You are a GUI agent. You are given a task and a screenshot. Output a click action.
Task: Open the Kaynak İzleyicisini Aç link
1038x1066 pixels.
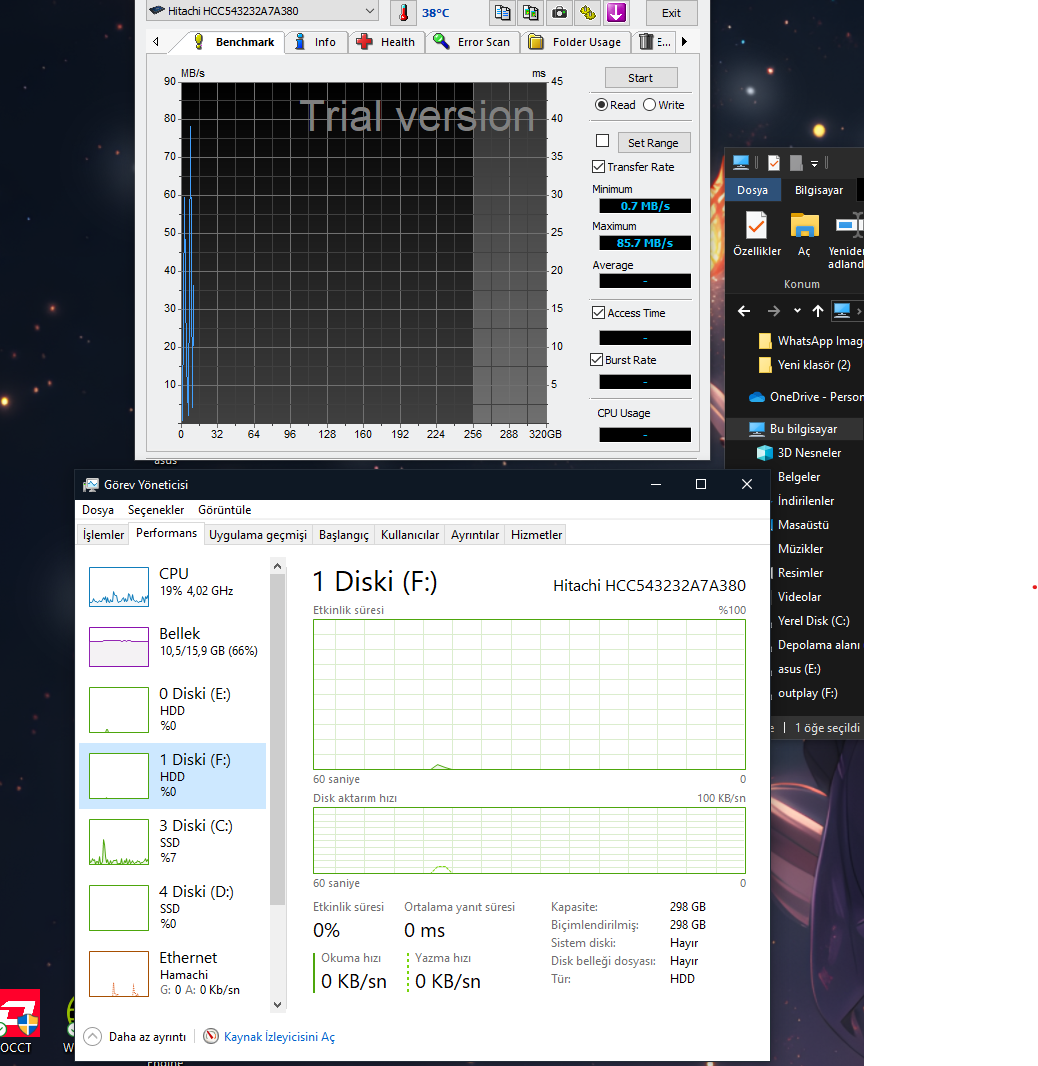click(x=279, y=1037)
